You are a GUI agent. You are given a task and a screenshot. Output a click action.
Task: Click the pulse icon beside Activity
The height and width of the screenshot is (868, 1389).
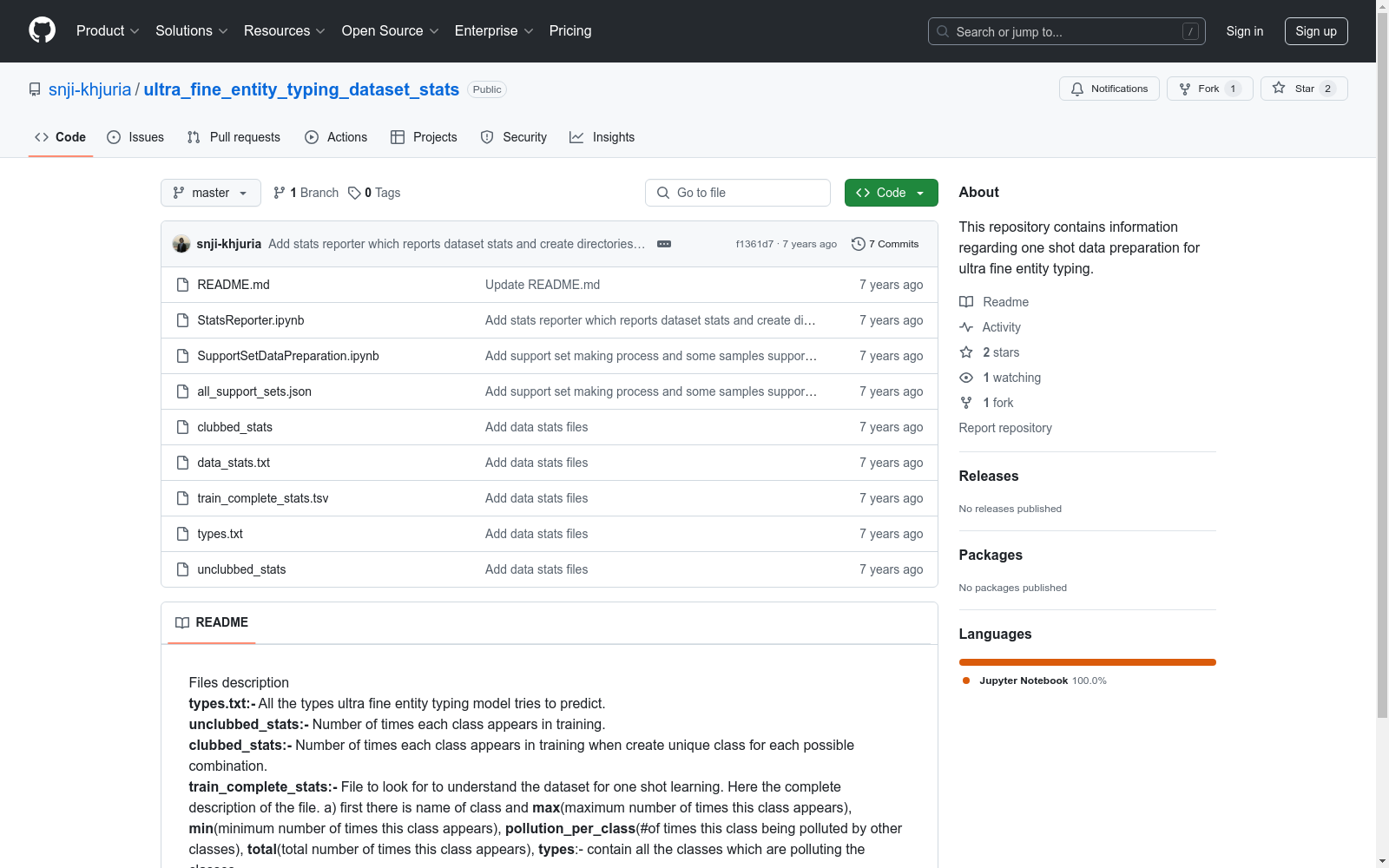(x=966, y=327)
